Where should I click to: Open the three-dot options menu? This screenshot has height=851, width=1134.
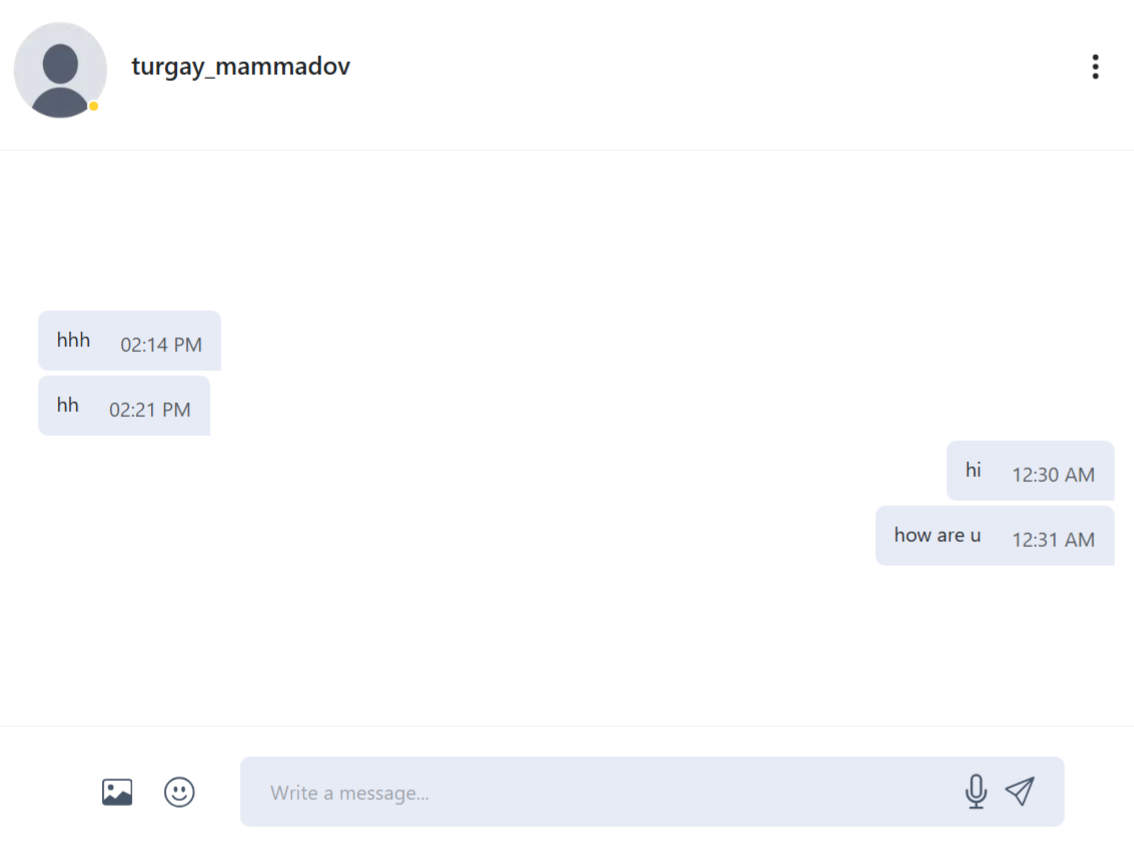click(x=1095, y=67)
